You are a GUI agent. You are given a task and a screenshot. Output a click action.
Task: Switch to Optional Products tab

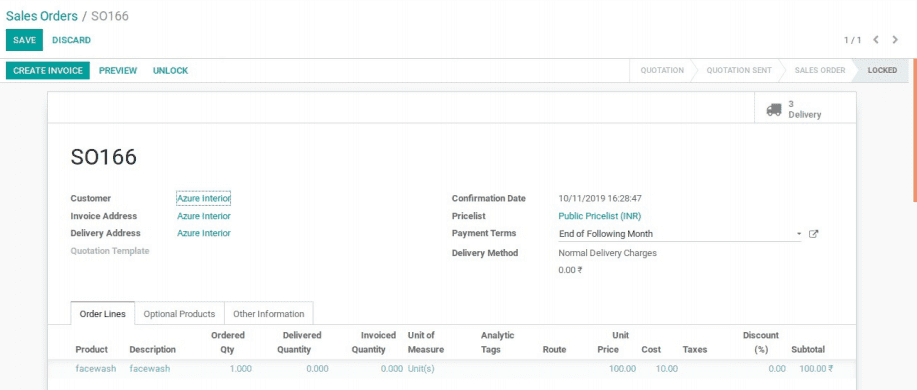point(180,313)
